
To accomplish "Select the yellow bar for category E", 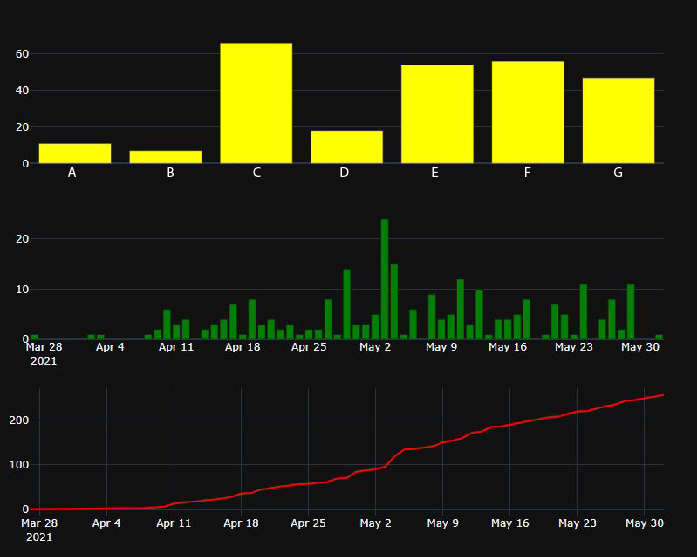I will (437, 114).
